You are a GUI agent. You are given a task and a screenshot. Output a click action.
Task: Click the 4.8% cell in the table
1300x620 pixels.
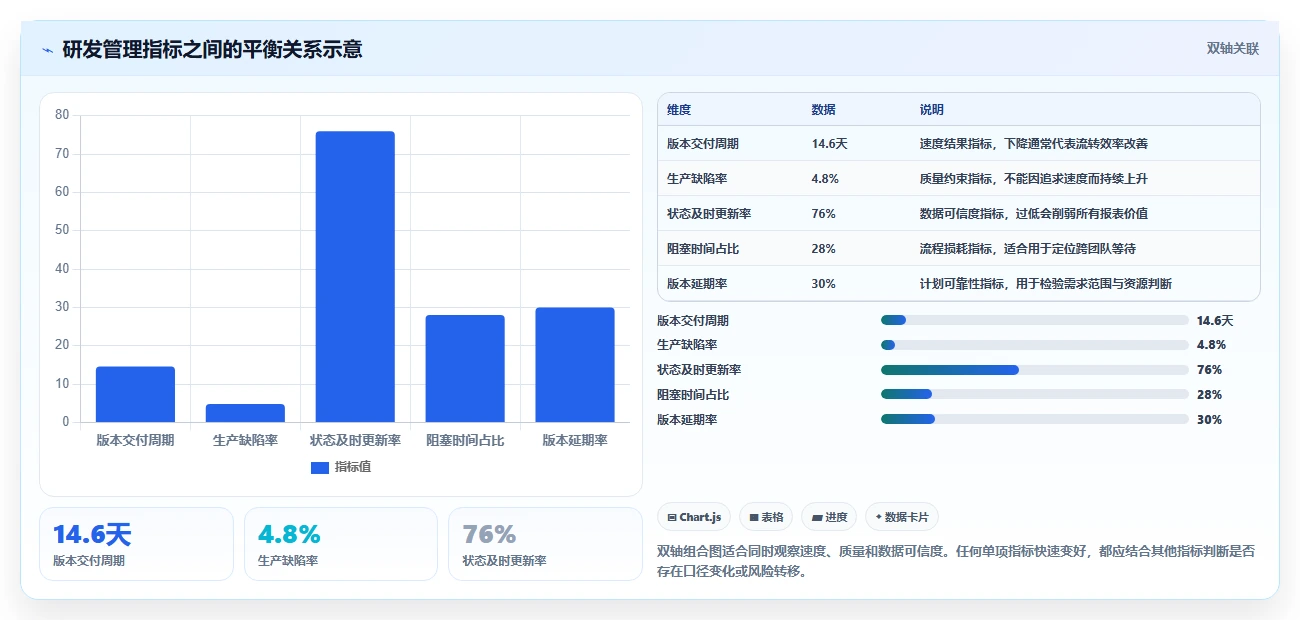825,179
